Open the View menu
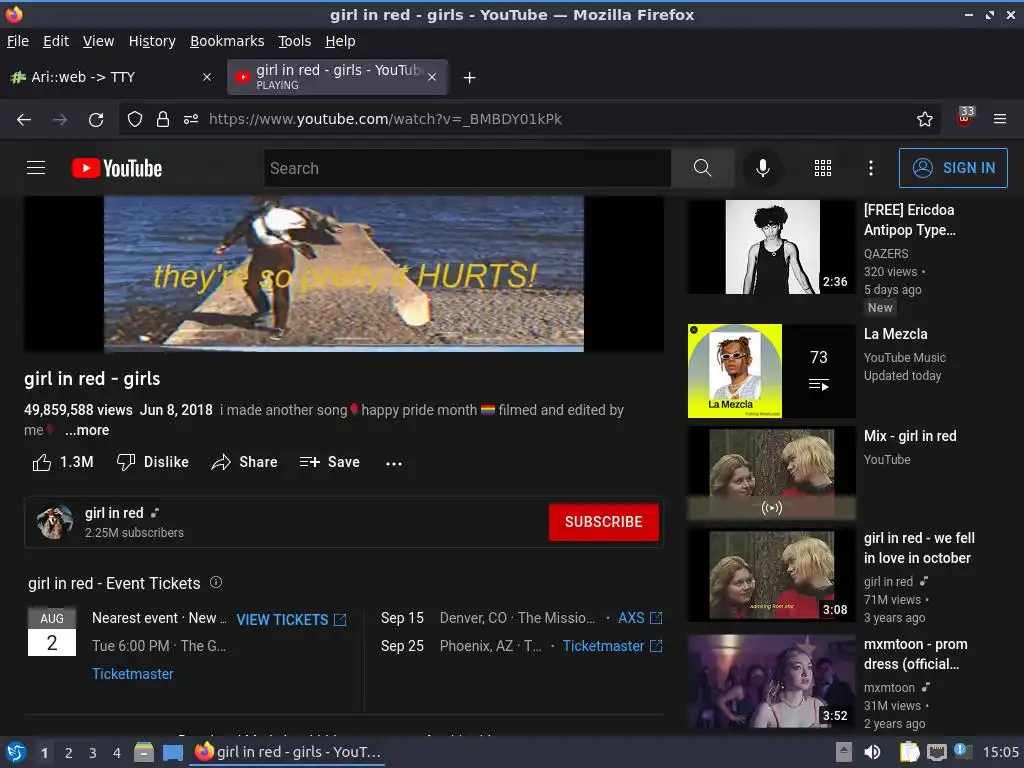The height and width of the screenshot is (768, 1024). point(99,41)
